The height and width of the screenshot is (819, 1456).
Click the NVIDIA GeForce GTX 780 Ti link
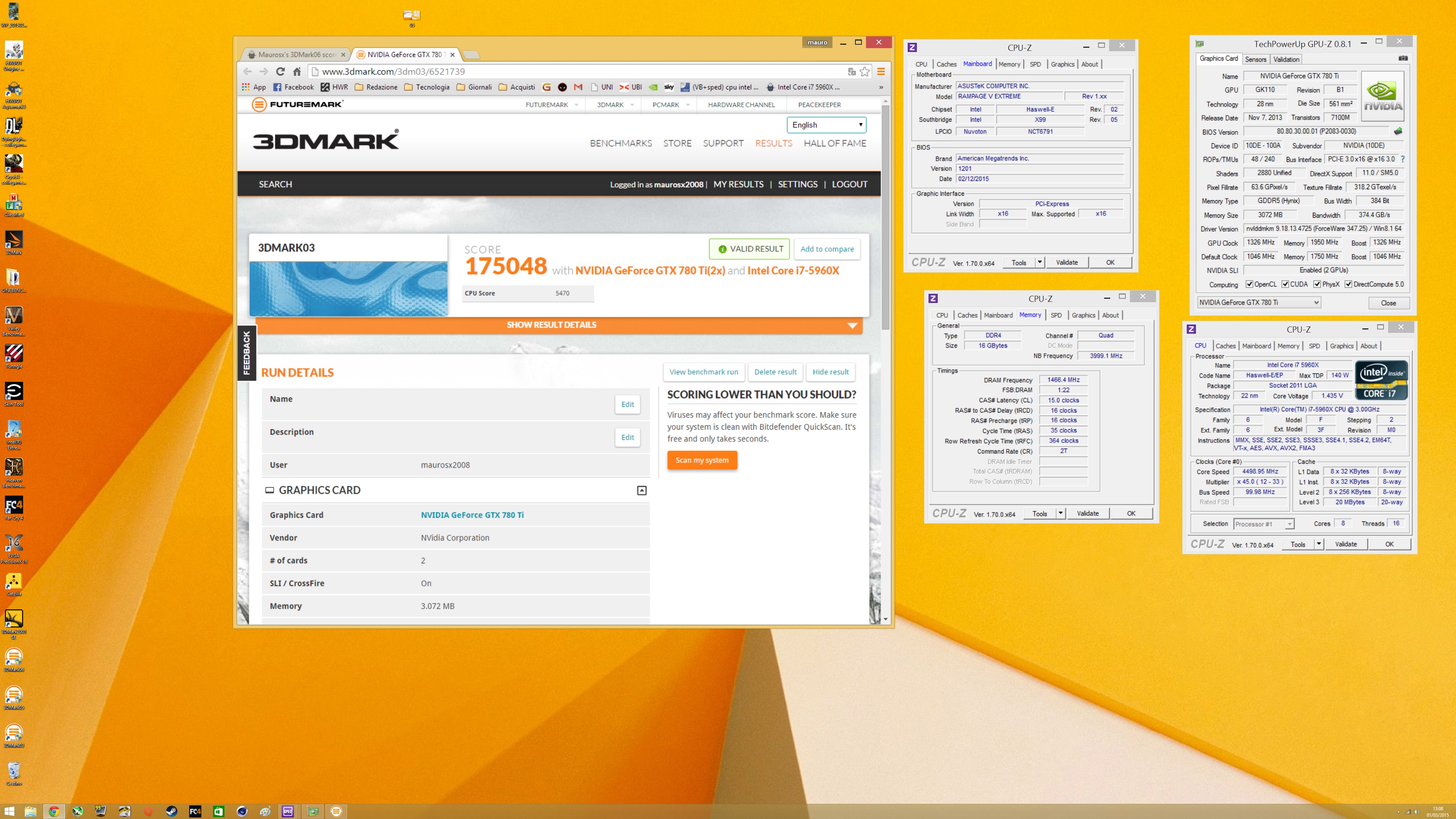click(x=472, y=515)
